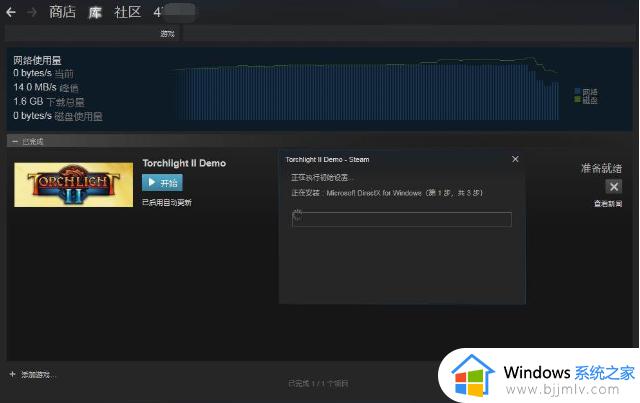Click the 磁盘 legend swatch

(578, 99)
